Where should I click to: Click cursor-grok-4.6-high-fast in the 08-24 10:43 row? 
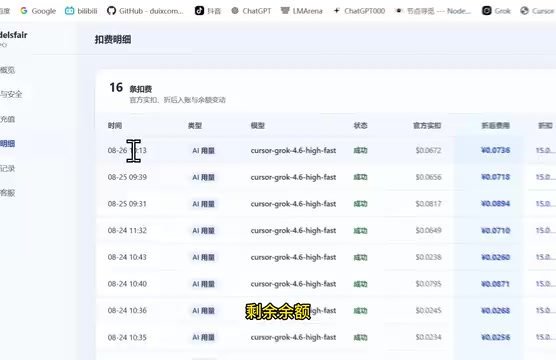click(x=293, y=257)
